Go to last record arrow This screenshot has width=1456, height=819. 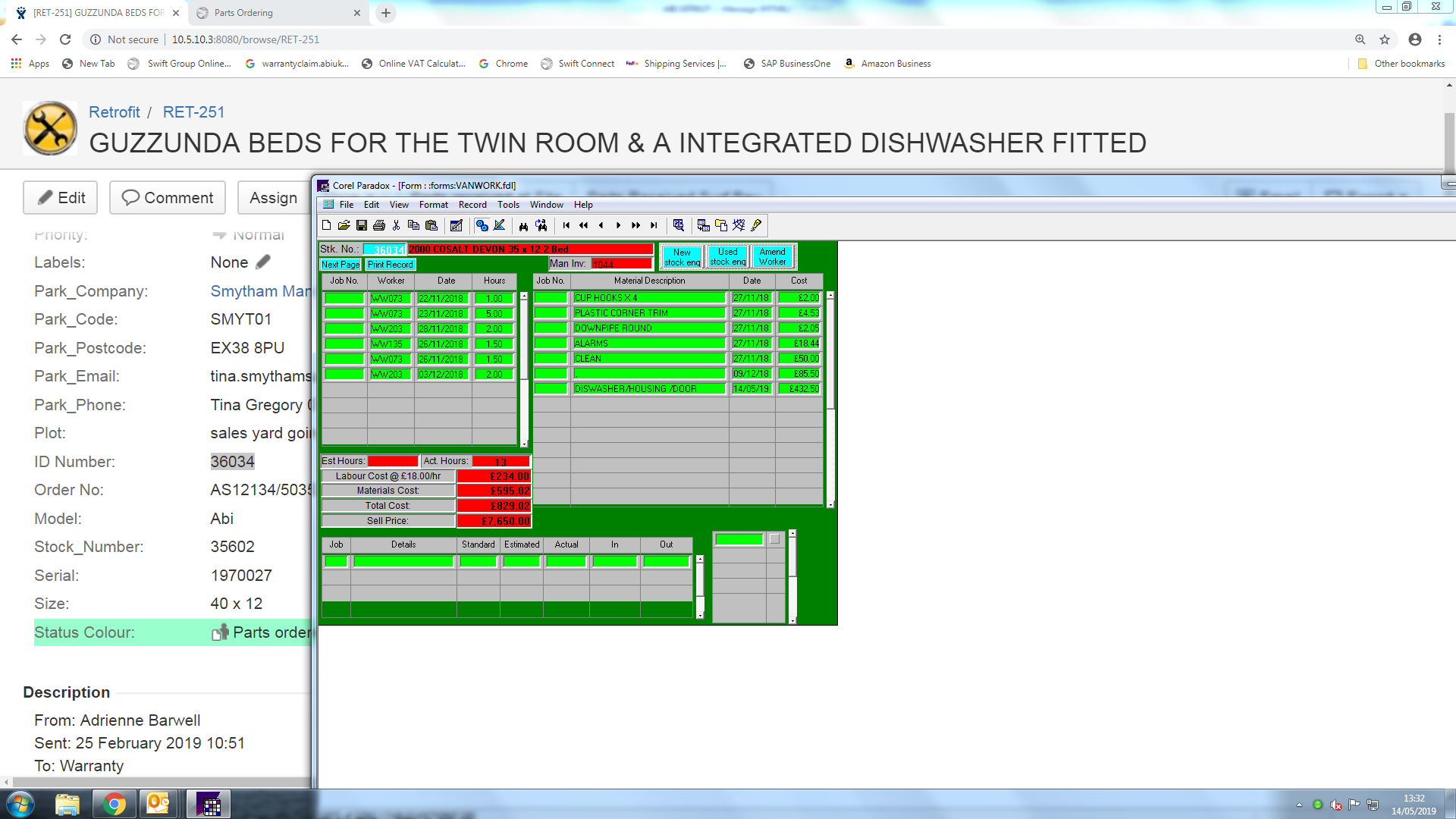(x=654, y=225)
